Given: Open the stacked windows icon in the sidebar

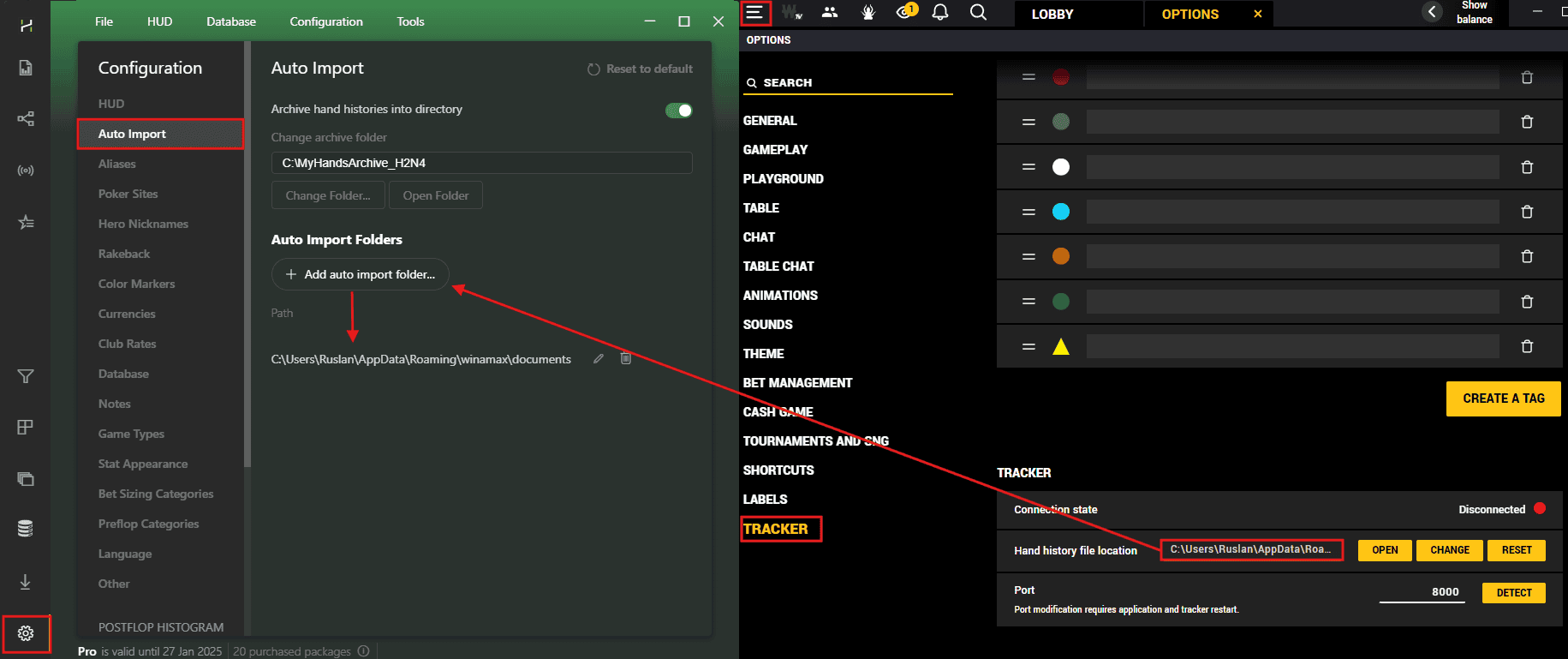Looking at the screenshot, I should tap(26, 478).
